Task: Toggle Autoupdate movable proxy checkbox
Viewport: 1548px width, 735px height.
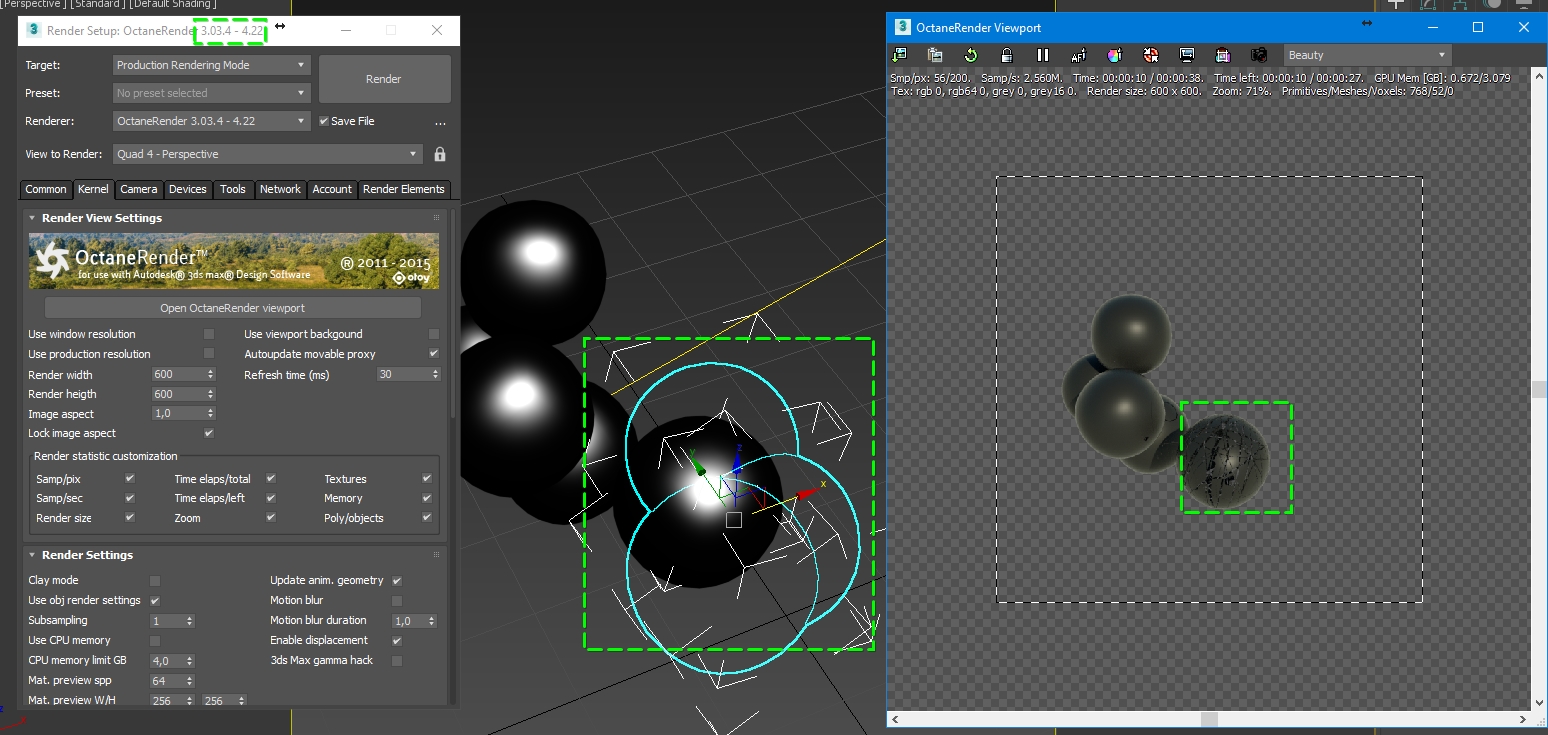Action: point(434,354)
